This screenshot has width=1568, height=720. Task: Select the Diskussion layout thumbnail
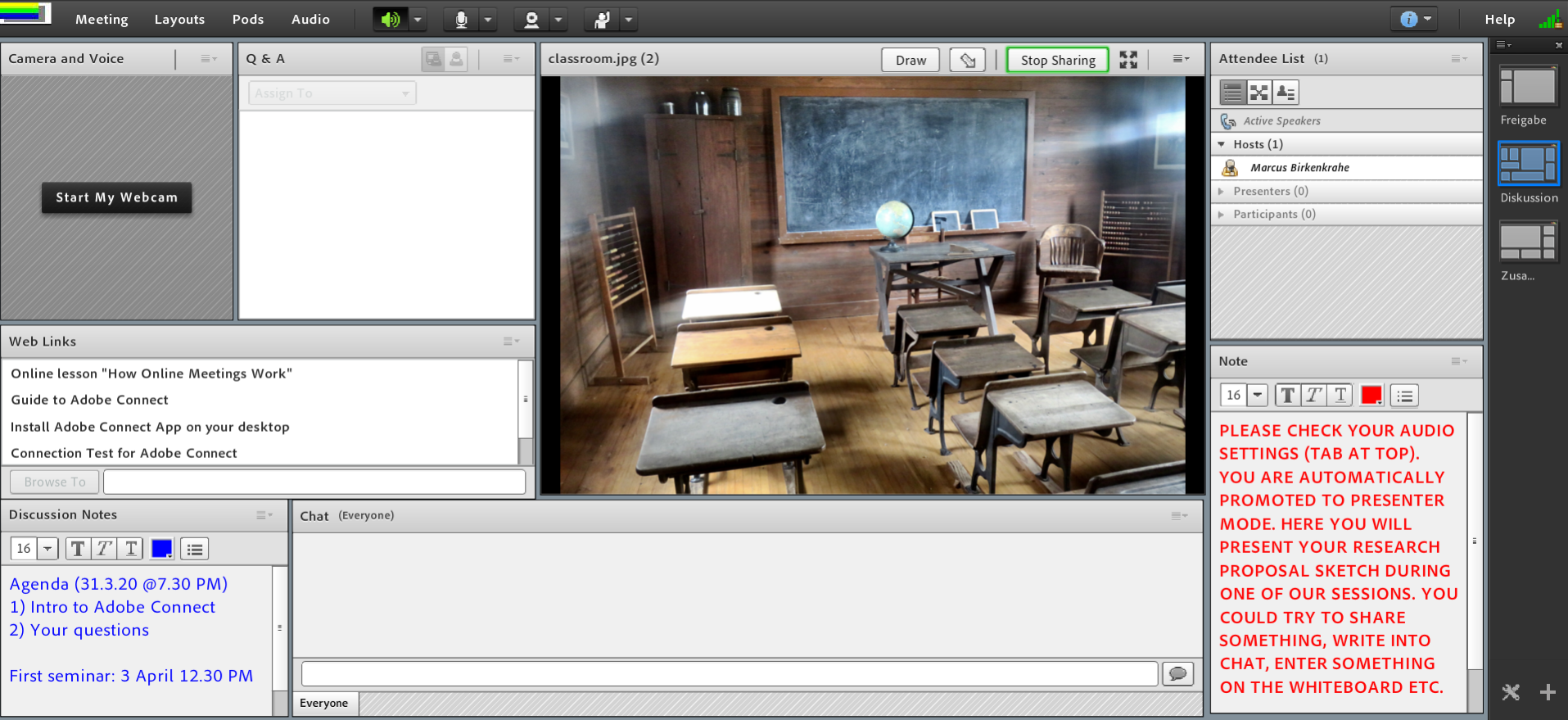pyautogui.click(x=1529, y=164)
